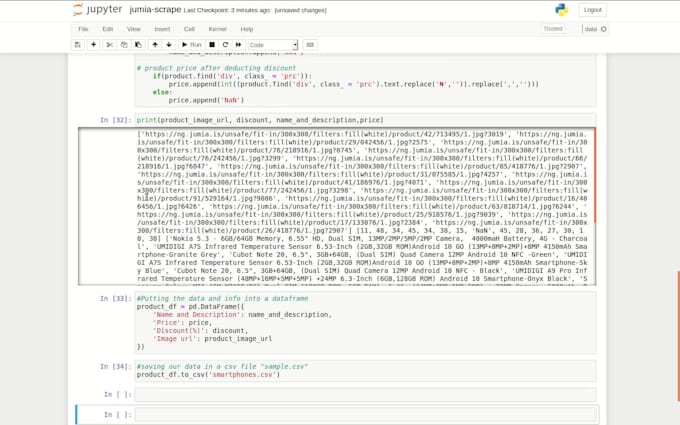Image resolution: width=680 pixels, height=425 pixels.
Task: Open the Cell menu
Action: point(189,29)
